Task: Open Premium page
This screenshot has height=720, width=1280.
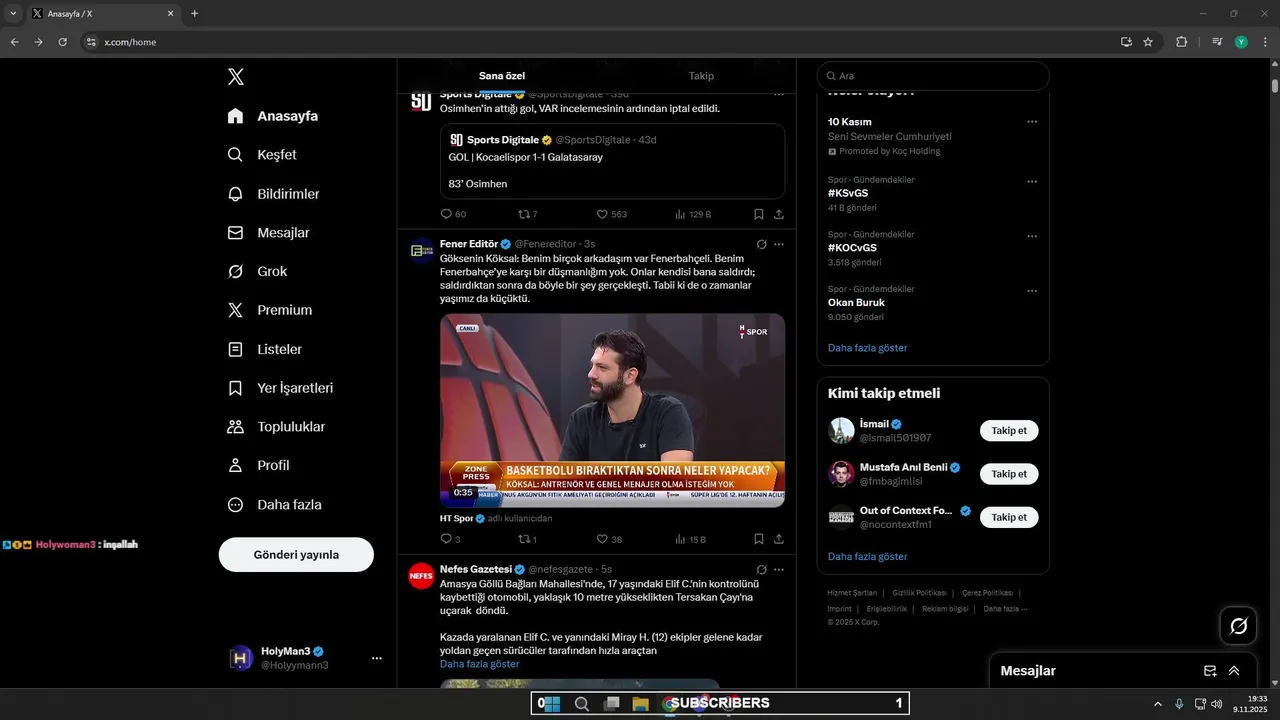Action: (270, 310)
